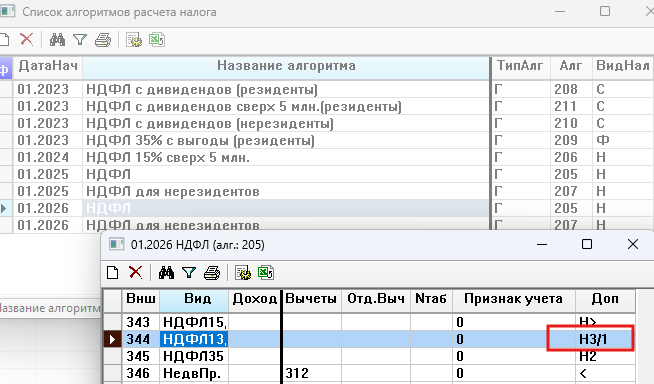Screen dimensions: 654x384
Task: Click red X delete icon in НДФЛ window
Action: [x=135, y=273]
